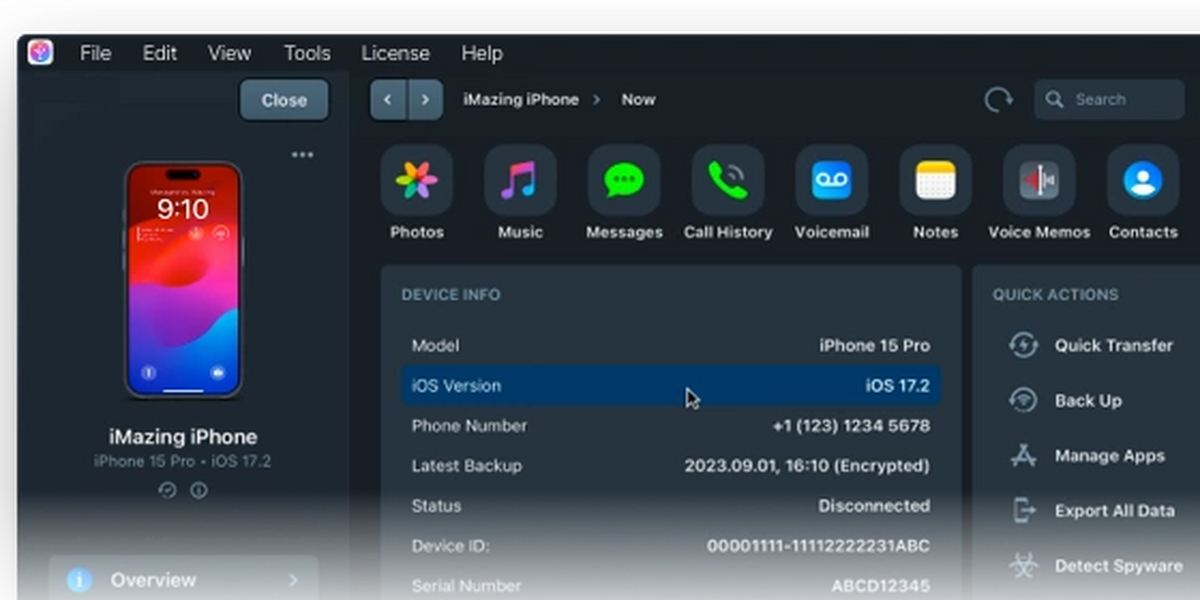
Task: Click the iMazing app logo icon
Action: pyautogui.click(x=40, y=52)
